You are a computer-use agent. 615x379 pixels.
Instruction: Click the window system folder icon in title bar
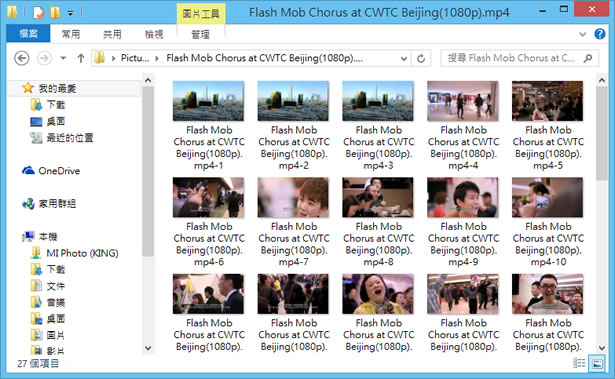click(x=12, y=12)
